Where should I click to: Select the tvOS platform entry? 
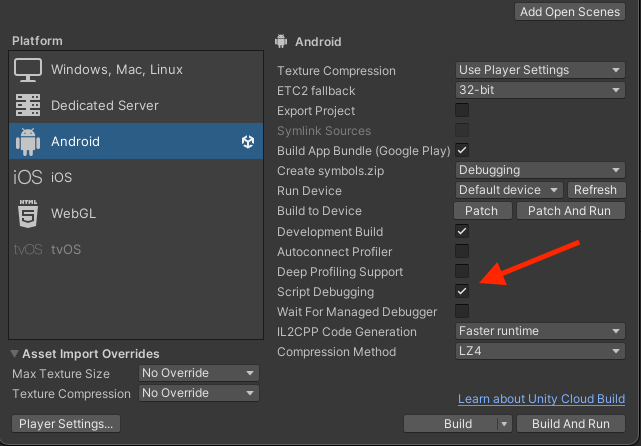136,249
